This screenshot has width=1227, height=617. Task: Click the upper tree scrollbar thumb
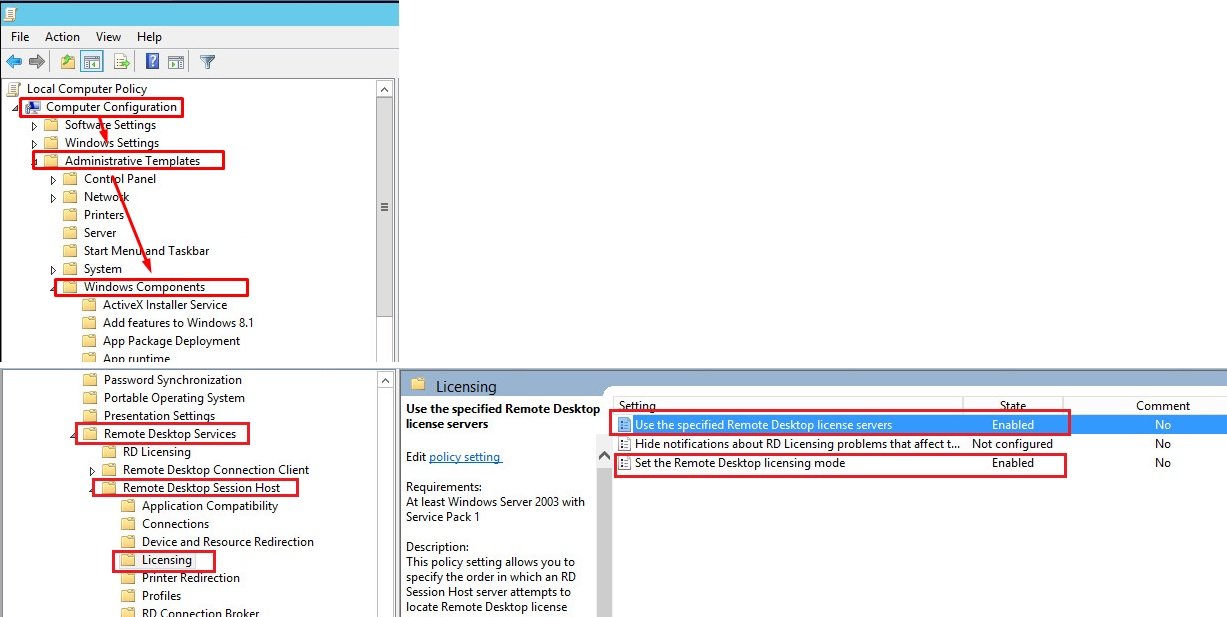click(x=385, y=207)
